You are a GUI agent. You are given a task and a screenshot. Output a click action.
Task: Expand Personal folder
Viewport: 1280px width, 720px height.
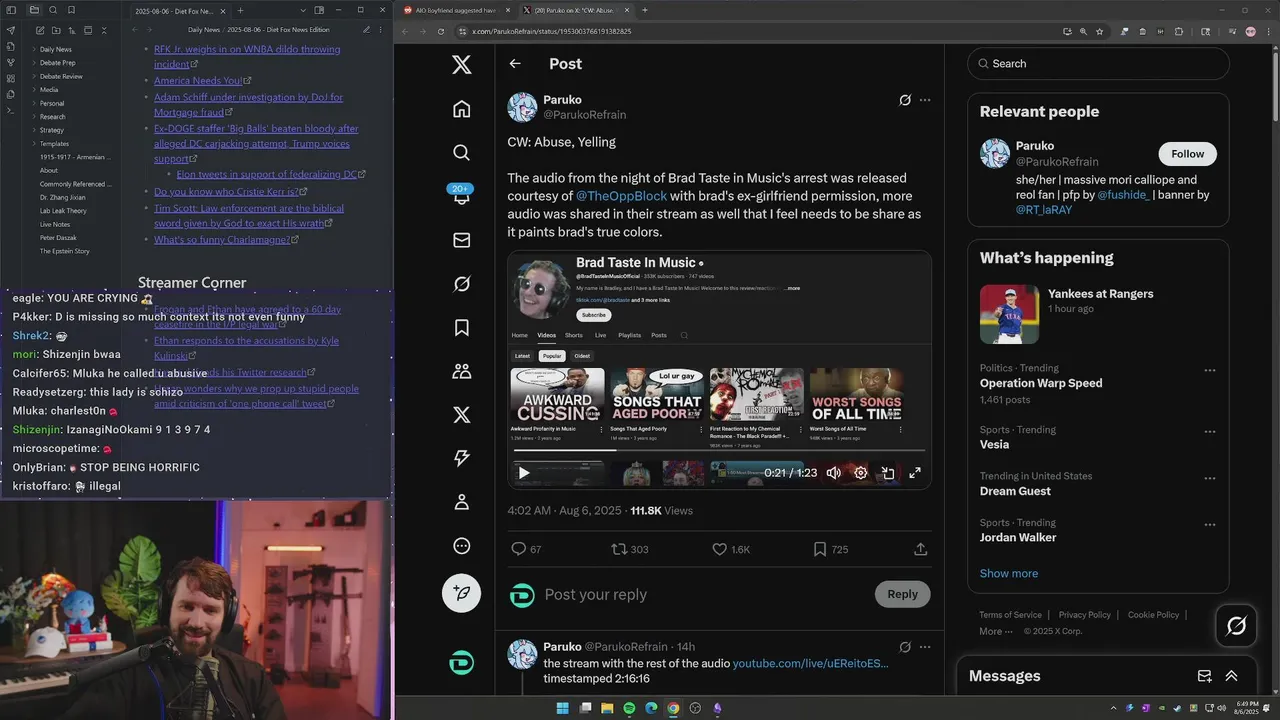click(52, 103)
